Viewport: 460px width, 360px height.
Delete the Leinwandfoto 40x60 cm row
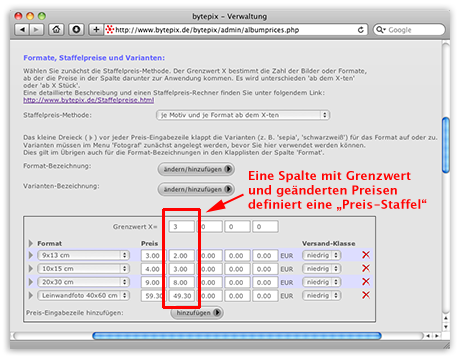point(366,295)
